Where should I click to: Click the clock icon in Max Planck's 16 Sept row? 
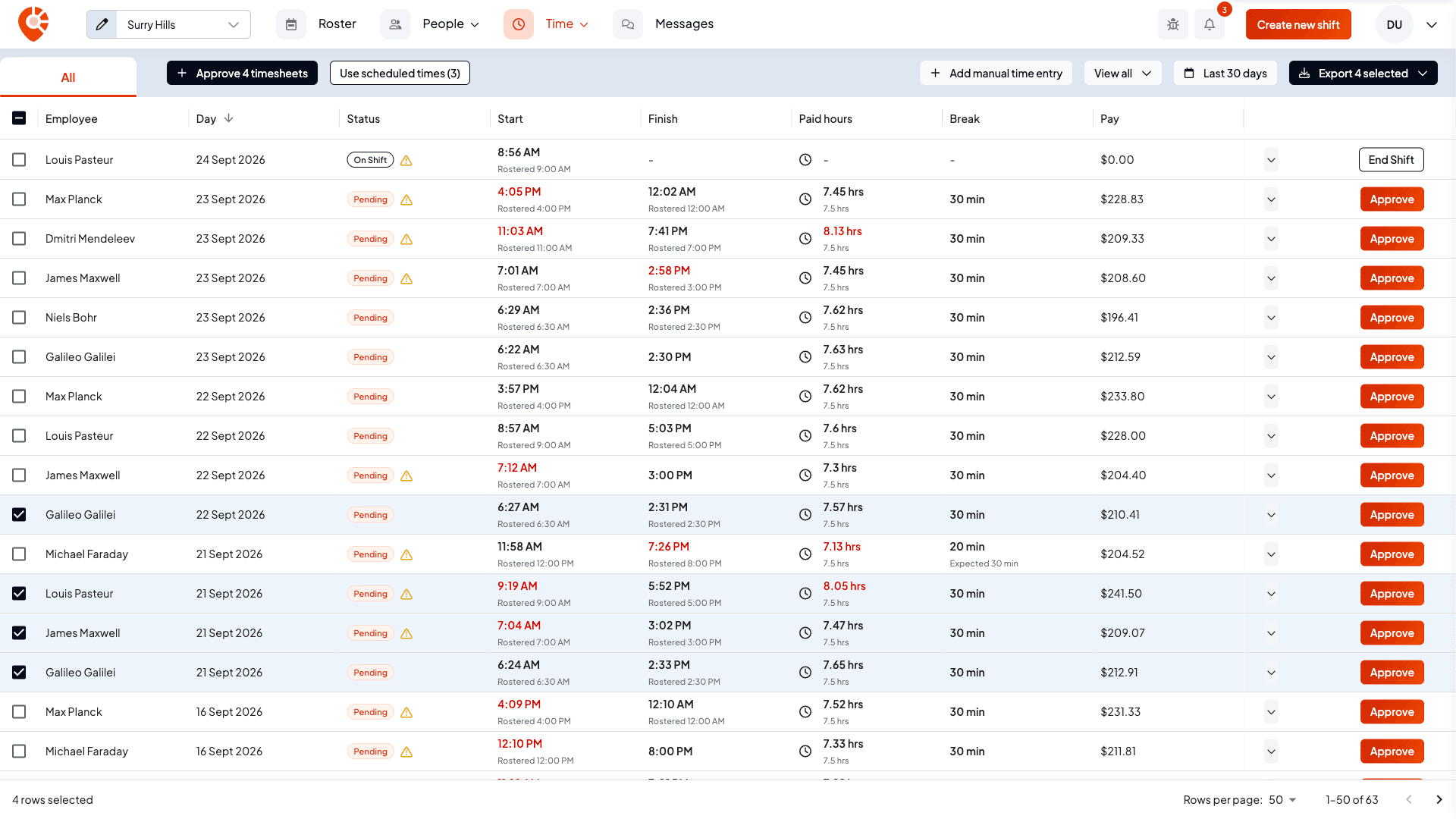[805, 712]
